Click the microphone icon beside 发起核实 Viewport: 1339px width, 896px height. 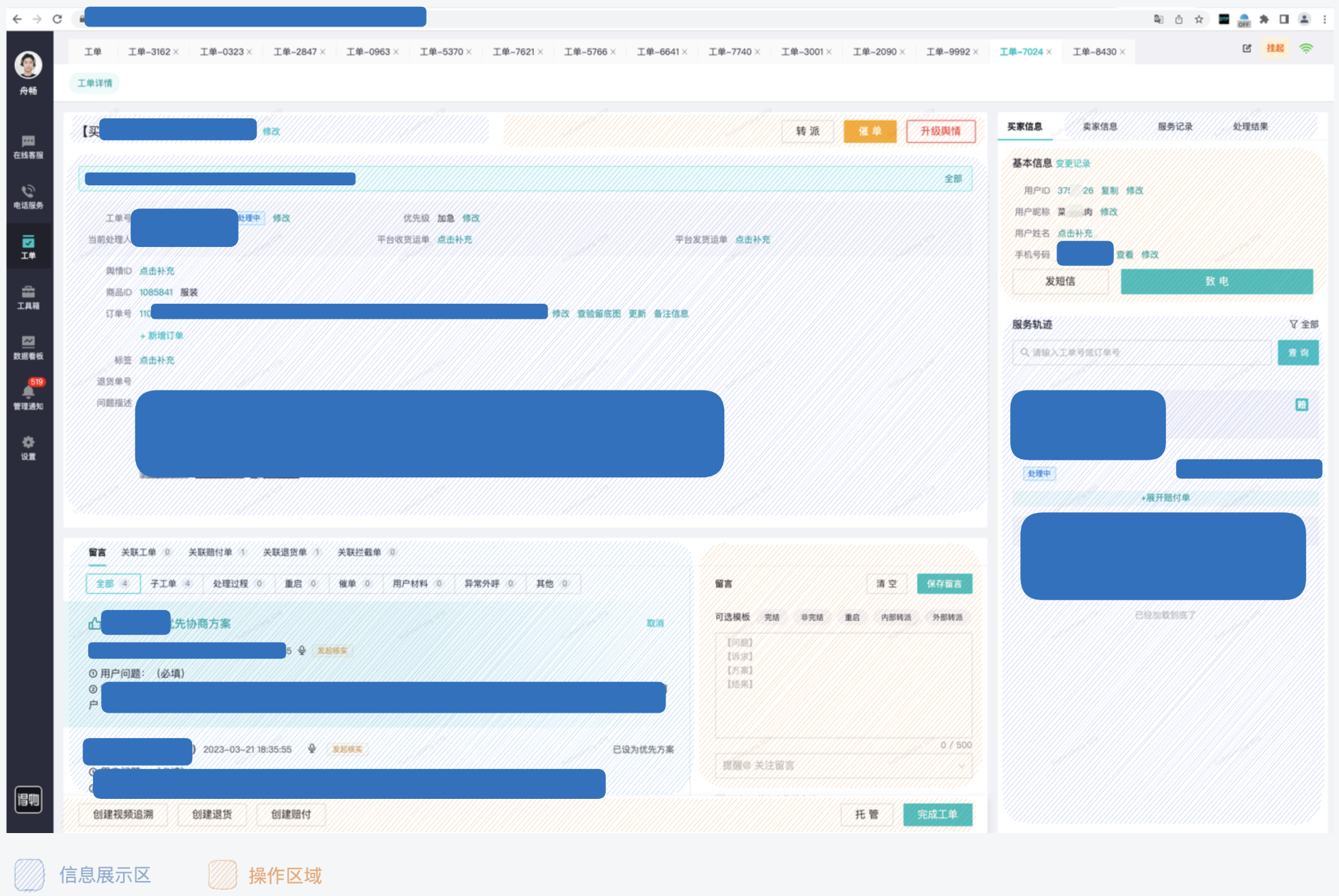[x=302, y=650]
